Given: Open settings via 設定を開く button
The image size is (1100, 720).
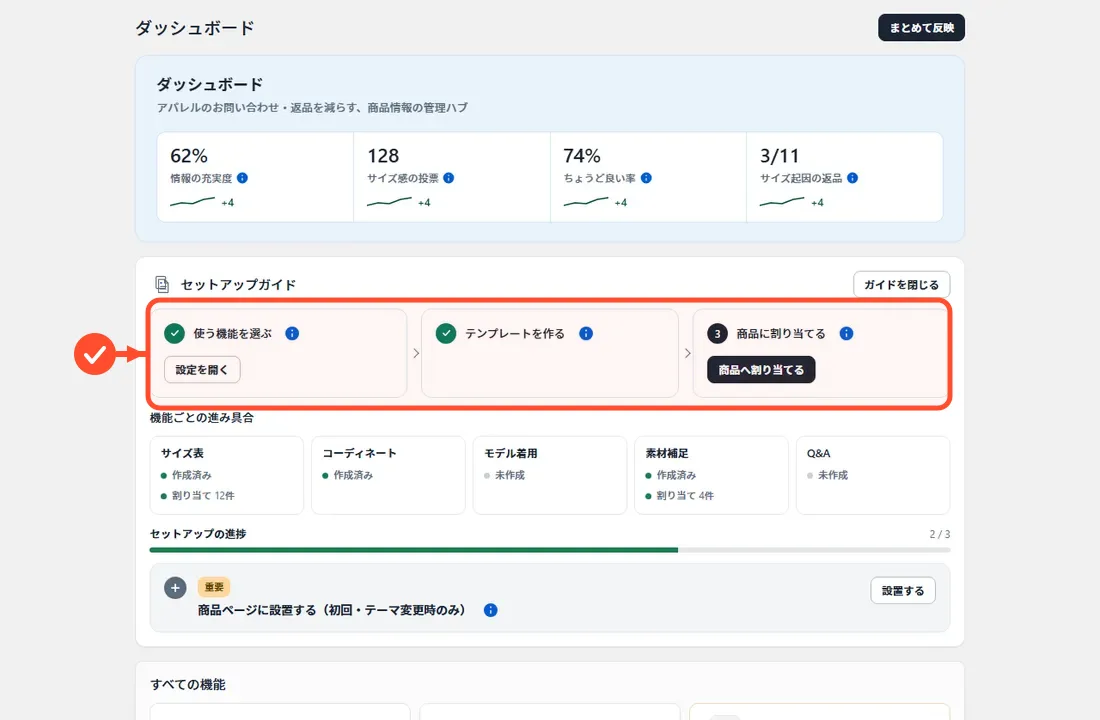Looking at the screenshot, I should (x=202, y=370).
